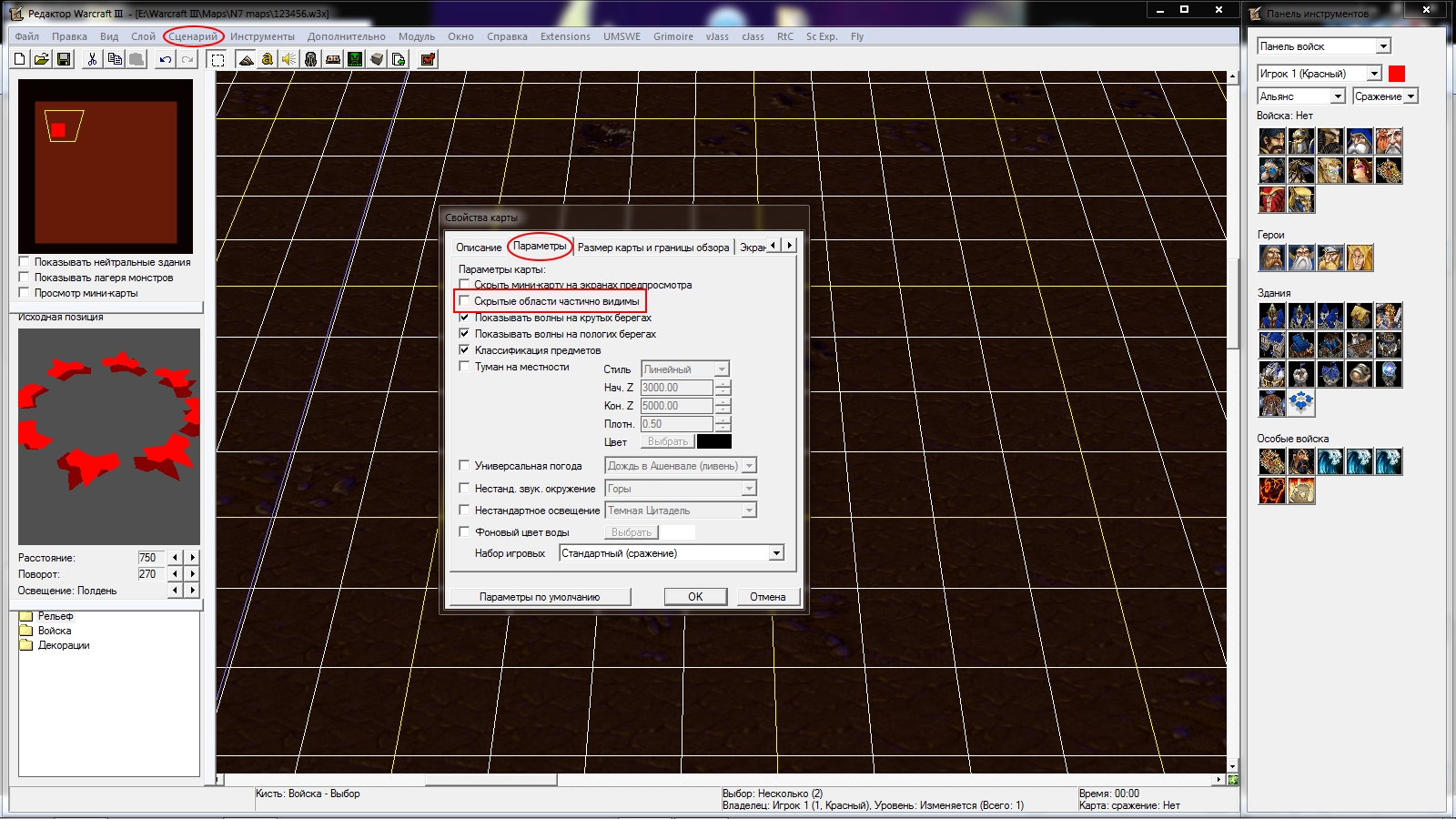The height and width of the screenshot is (819, 1456).
Task: Click the 'Отмена' cancel button
Action: (x=768, y=597)
